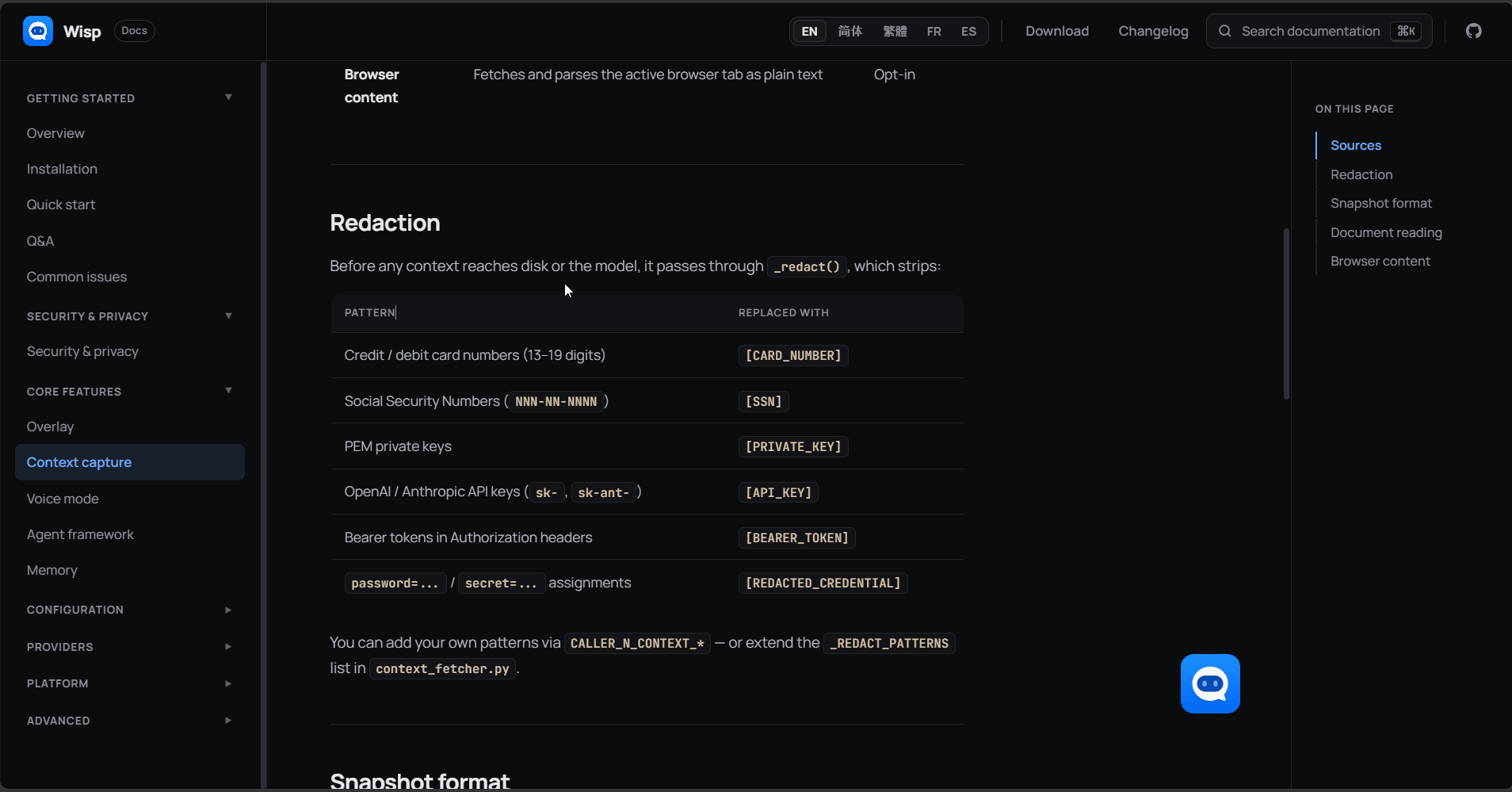Viewport: 1512px width, 792px height.
Task: Open the Download page
Action: (x=1057, y=31)
